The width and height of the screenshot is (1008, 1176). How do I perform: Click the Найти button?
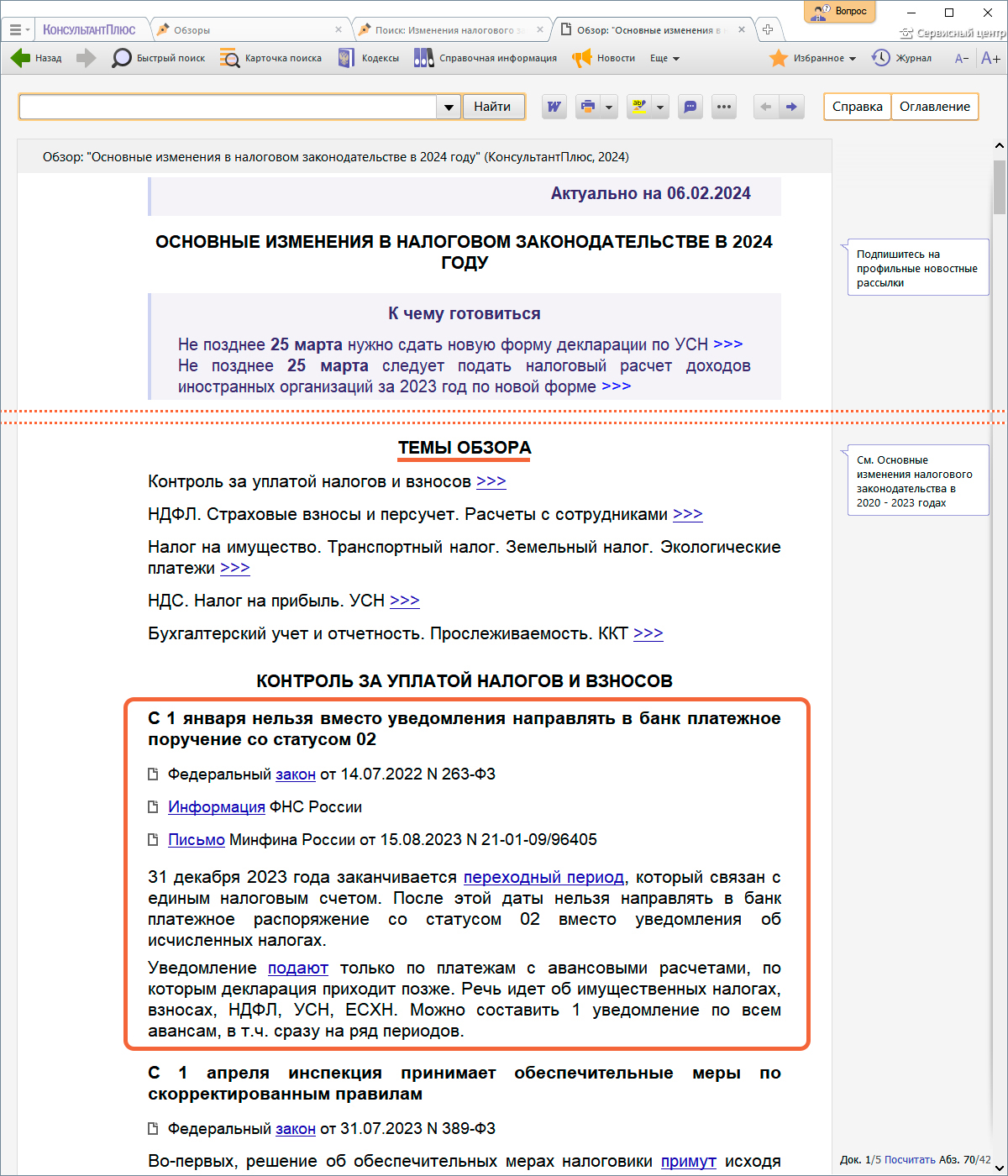[x=492, y=107]
